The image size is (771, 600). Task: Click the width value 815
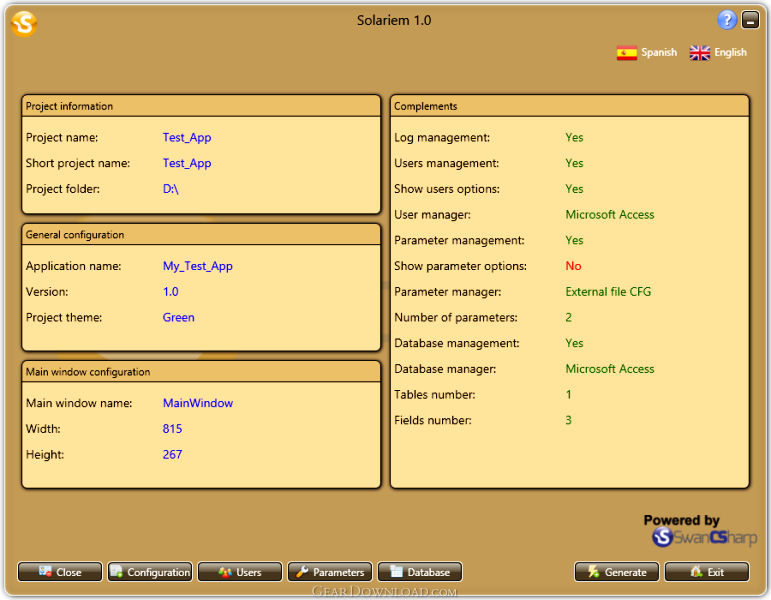tap(172, 429)
